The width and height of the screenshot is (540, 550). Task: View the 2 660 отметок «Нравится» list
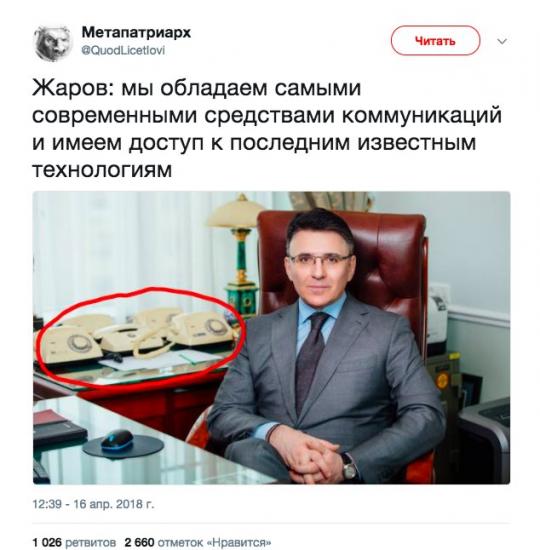pyautogui.click(x=198, y=542)
